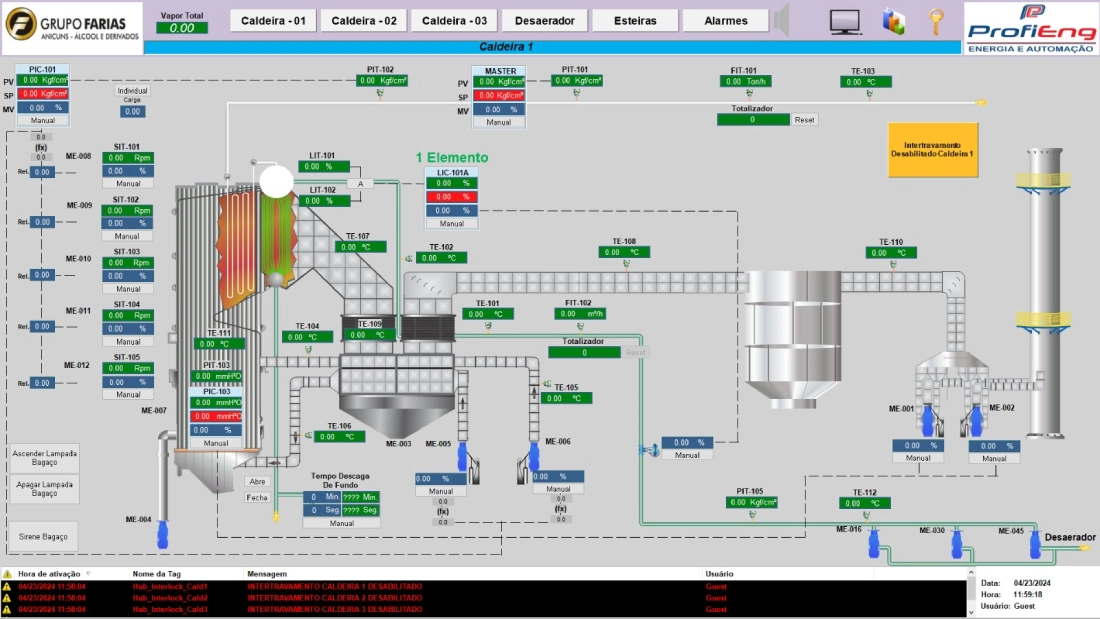Click ME-008 Rel. value field
The width and height of the screenshot is (1100, 619).
(42, 172)
